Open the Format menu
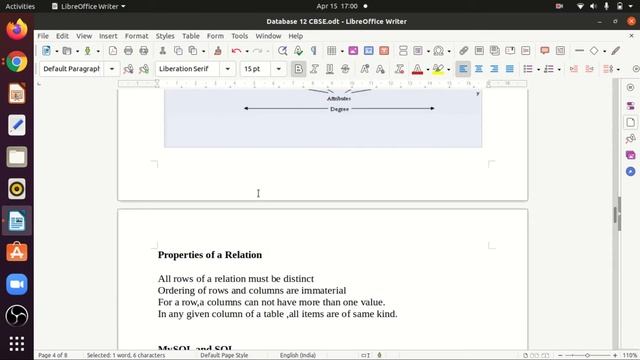The height and width of the screenshot is (360, 640). (136, 36)
